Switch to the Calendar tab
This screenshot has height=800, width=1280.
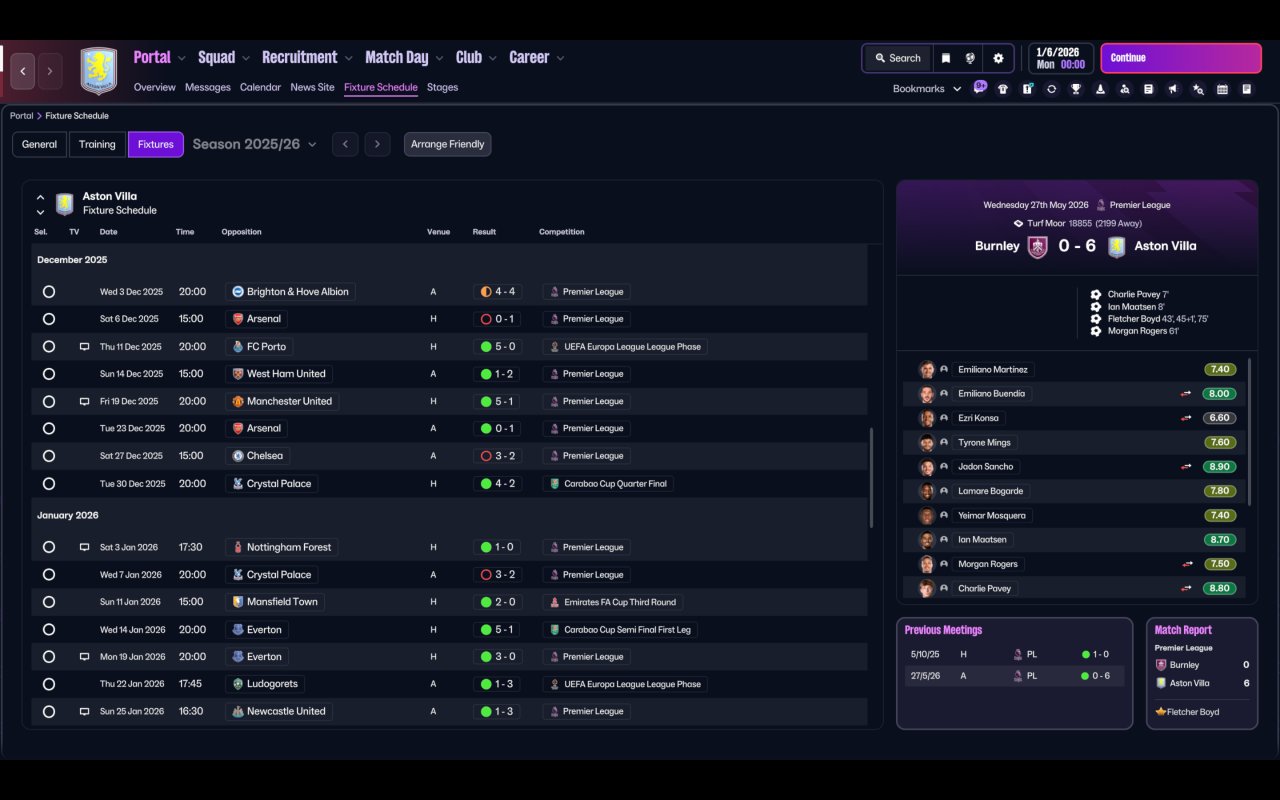click(x=260, y=87)
